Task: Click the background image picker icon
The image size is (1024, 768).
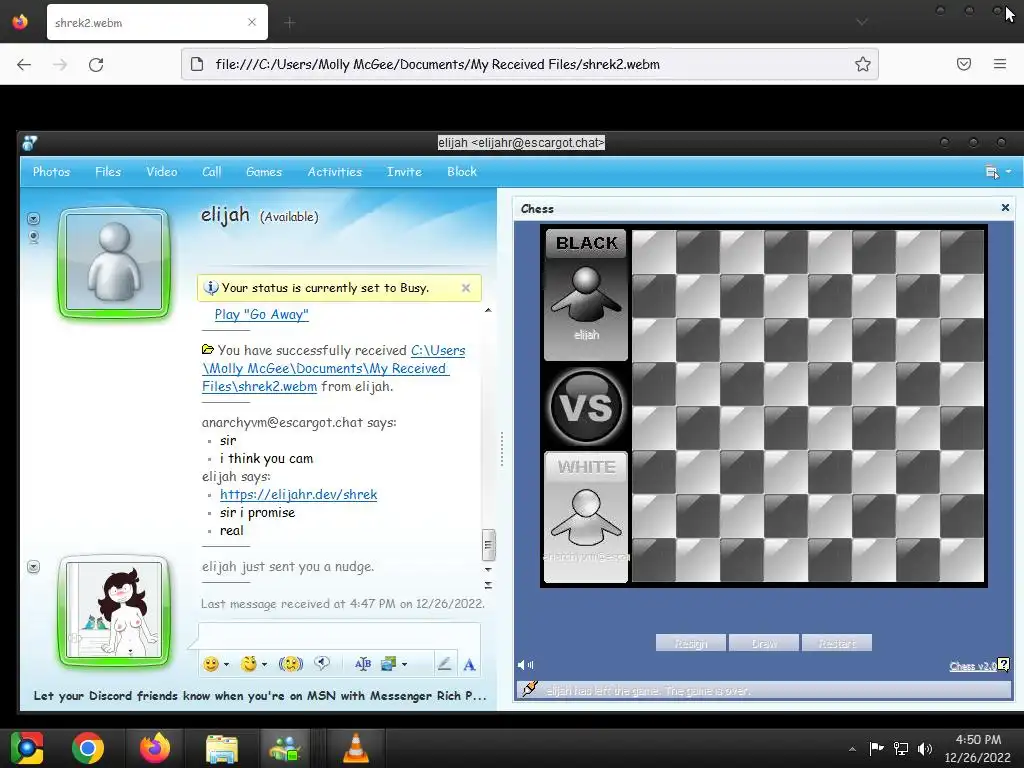Action: (x=389, y=664)
